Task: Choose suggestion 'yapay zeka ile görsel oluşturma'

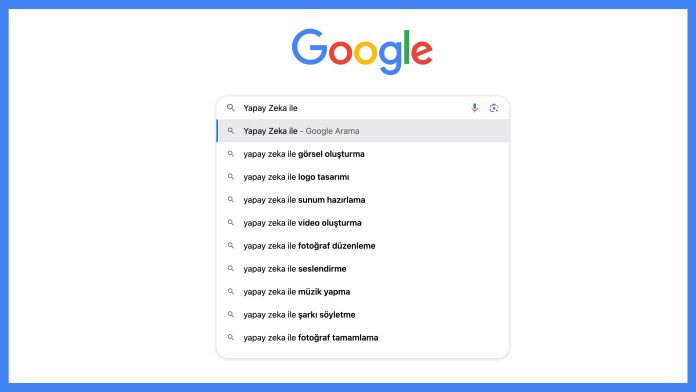Action: (x=363, y=154)
